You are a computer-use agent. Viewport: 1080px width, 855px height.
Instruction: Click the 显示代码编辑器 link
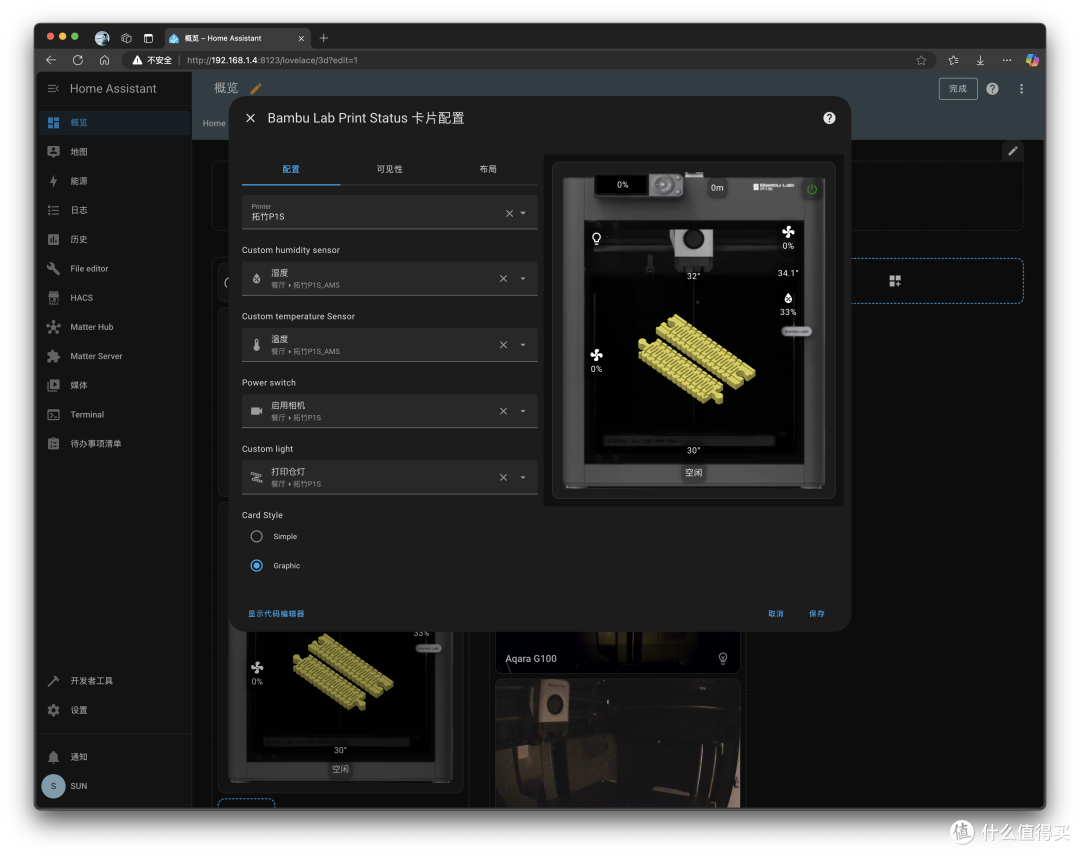(x=276, y=613)
